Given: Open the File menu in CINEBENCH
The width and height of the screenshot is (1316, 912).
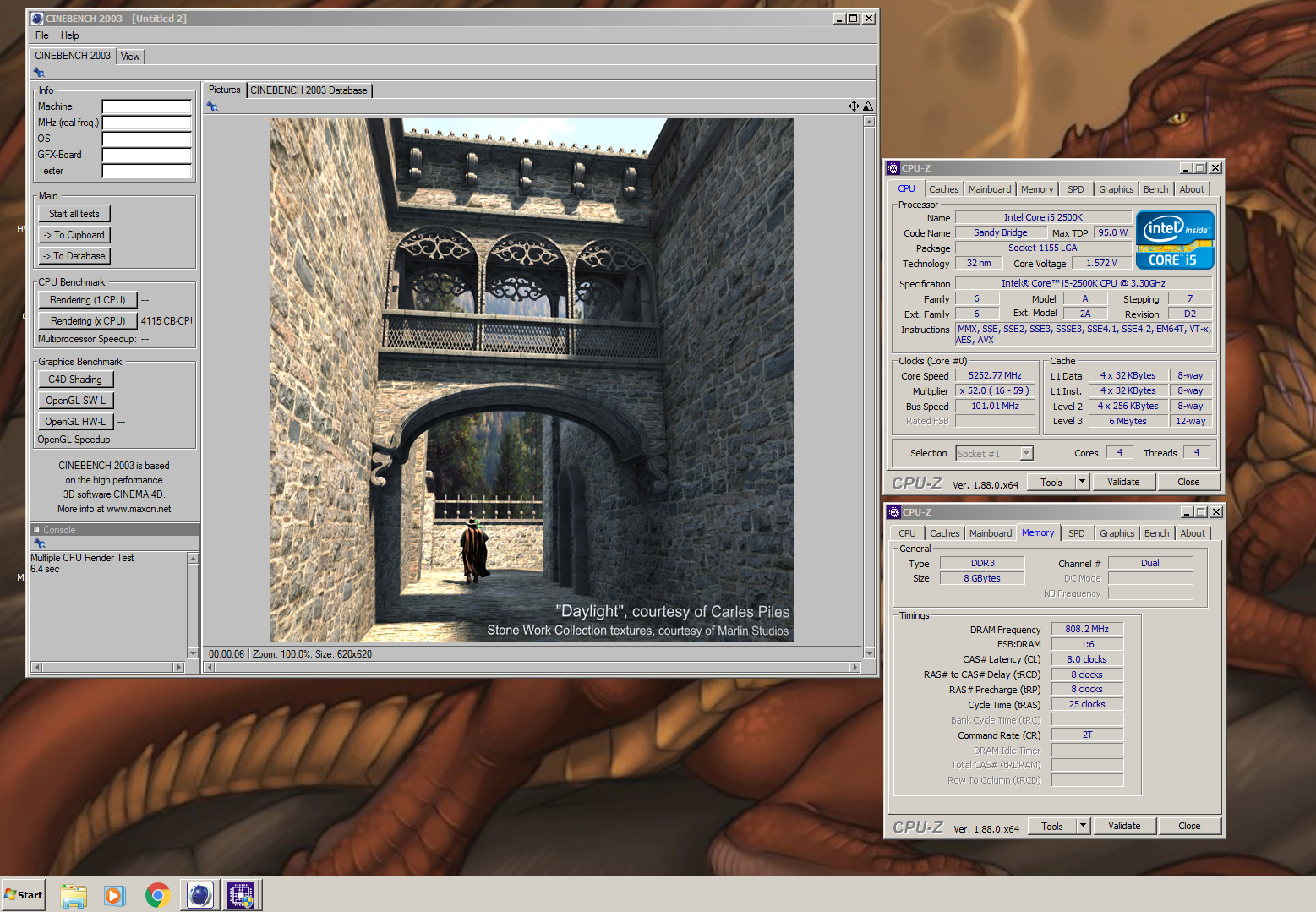Looking at the screenshot, I should (42, 35).
